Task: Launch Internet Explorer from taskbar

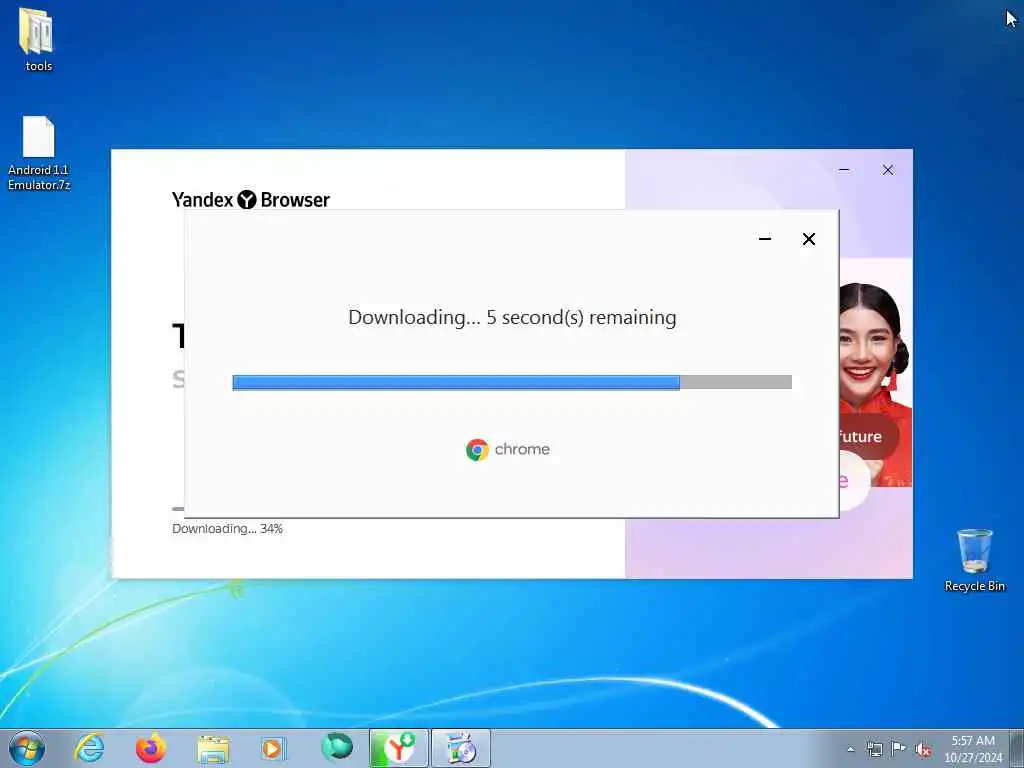Action: [89, 748]
